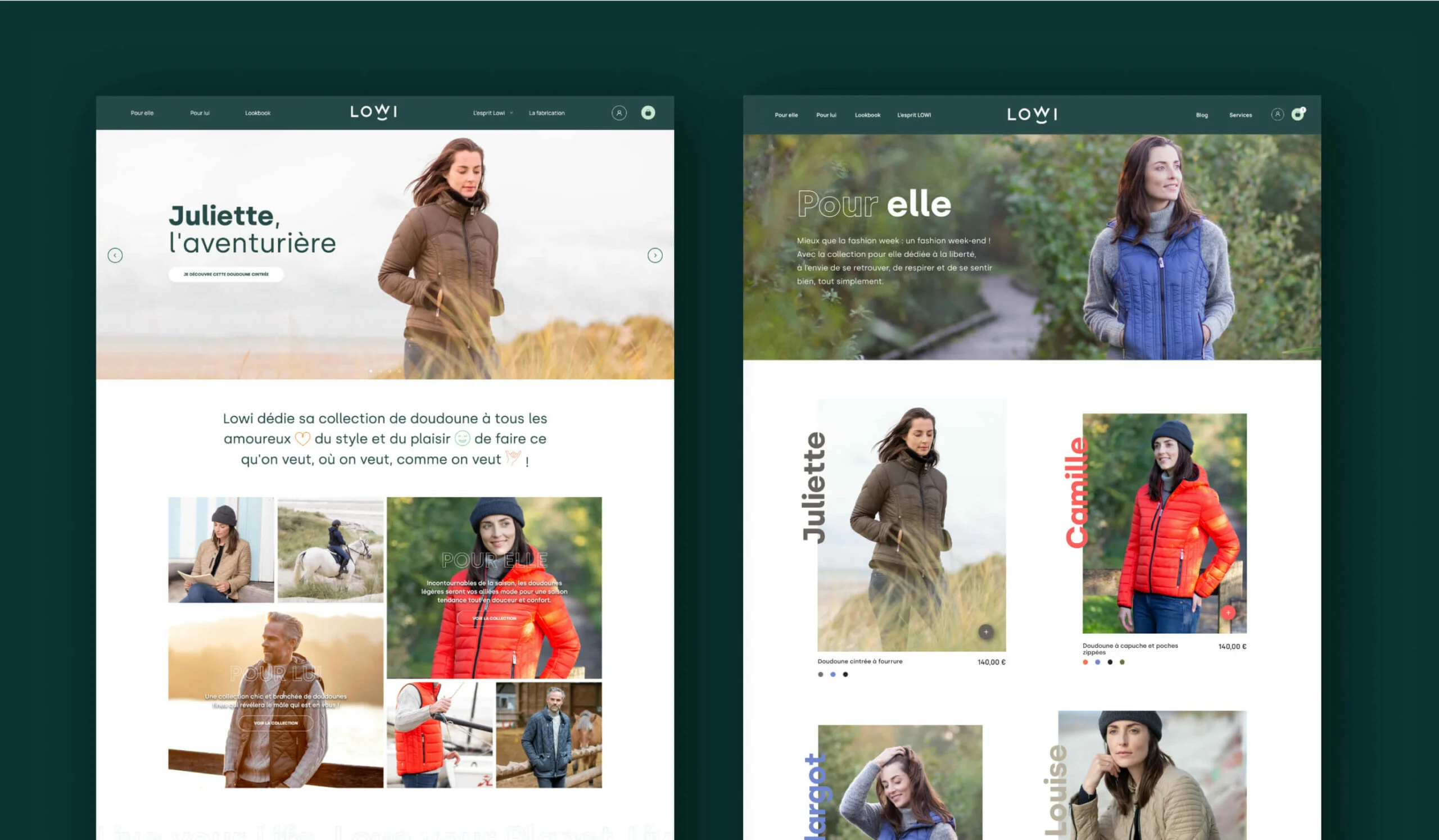Click the Camille product price 140,00 €

(1232, 647)
